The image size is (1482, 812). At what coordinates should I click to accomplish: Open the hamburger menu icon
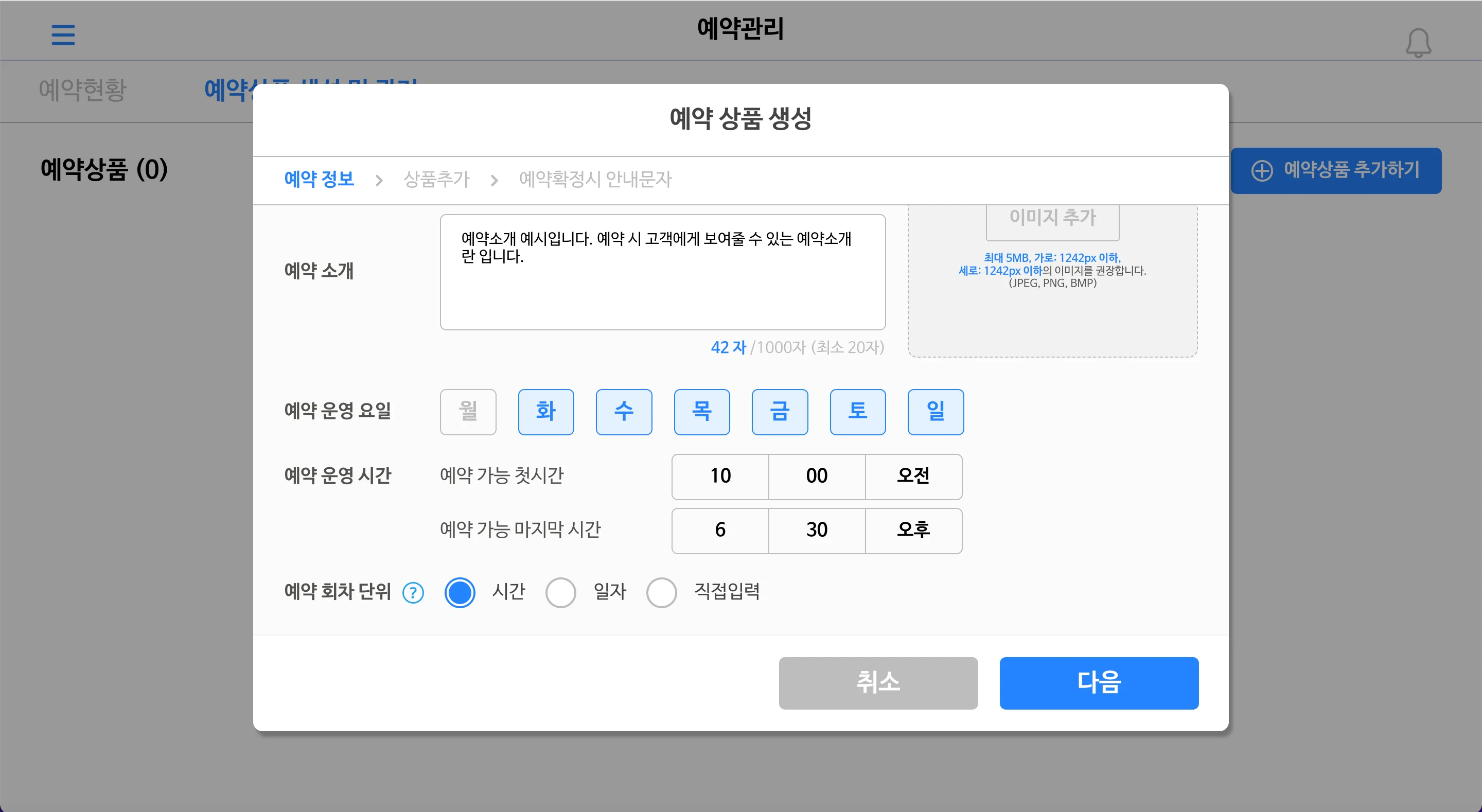pyautogui.click(x=63, y=34)
